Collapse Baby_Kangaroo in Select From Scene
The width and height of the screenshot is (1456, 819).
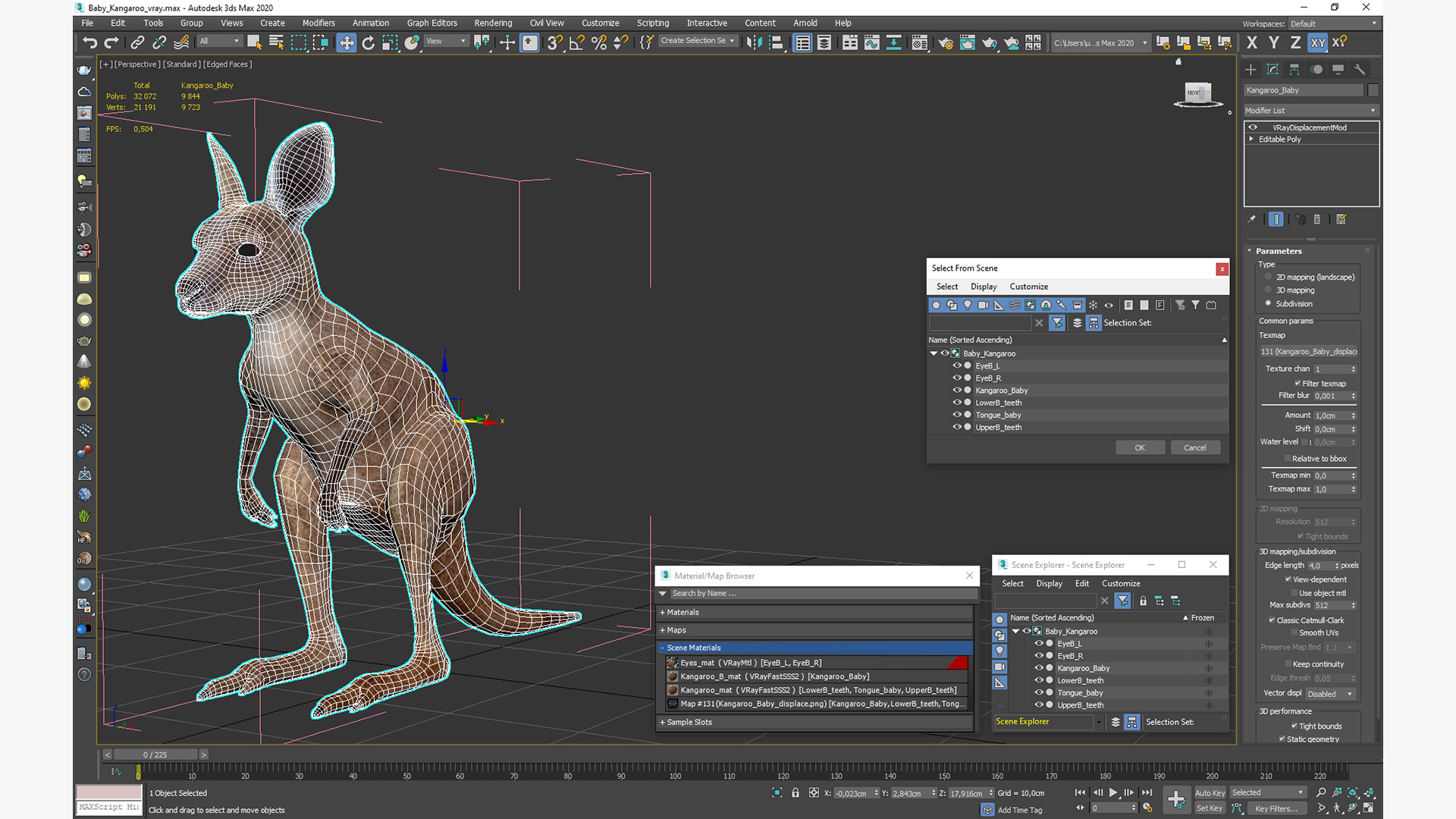[x=934, y=353]
